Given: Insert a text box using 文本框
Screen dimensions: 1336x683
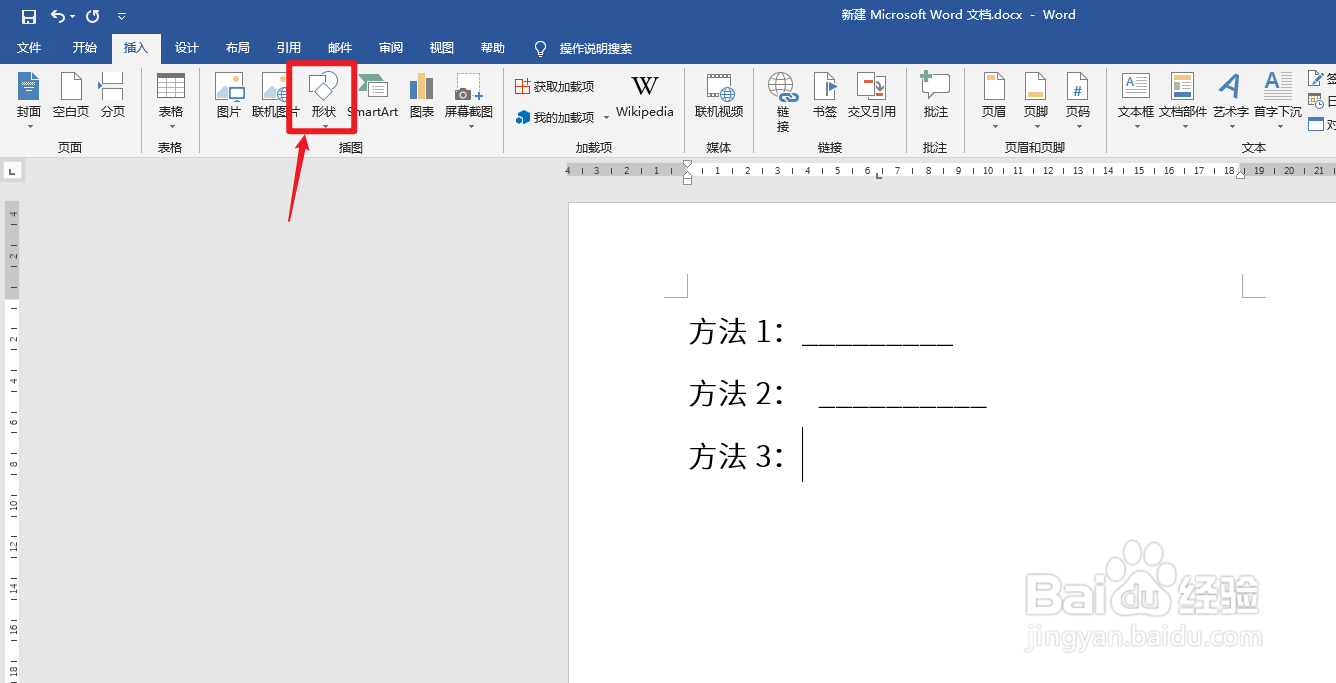Looking at the screenshot, I should coord(1135,97).
